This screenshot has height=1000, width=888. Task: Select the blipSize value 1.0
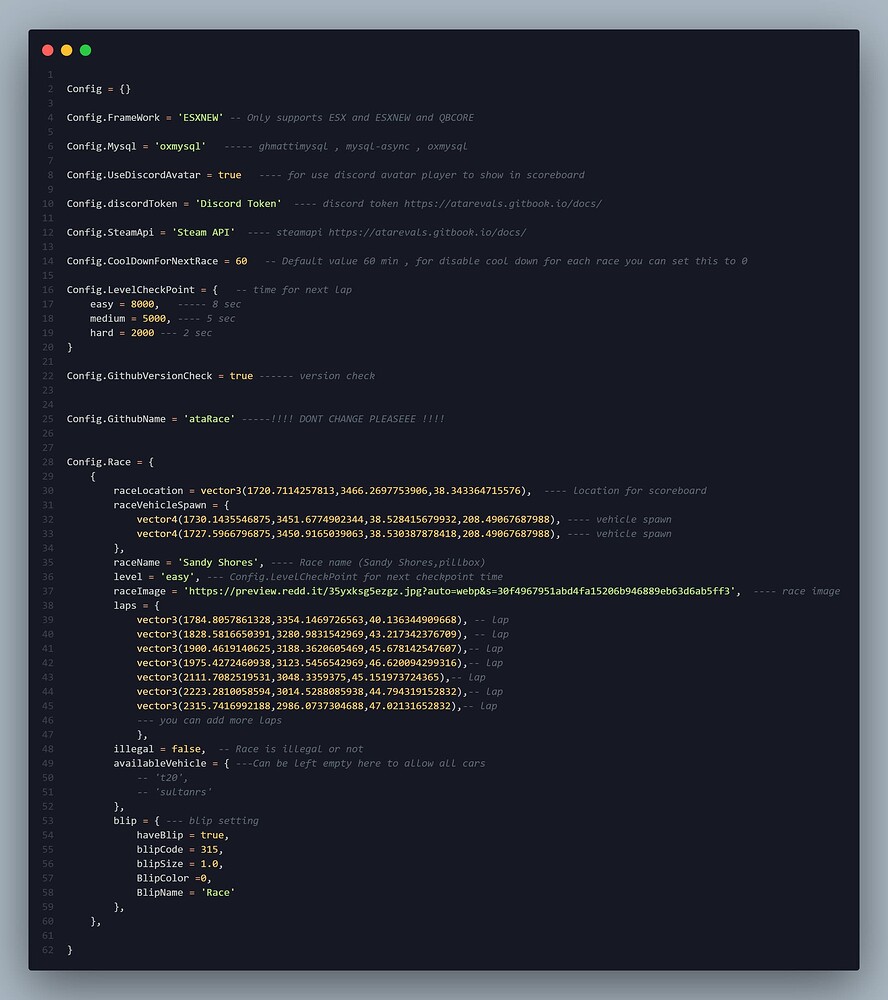tap(209, 864)
